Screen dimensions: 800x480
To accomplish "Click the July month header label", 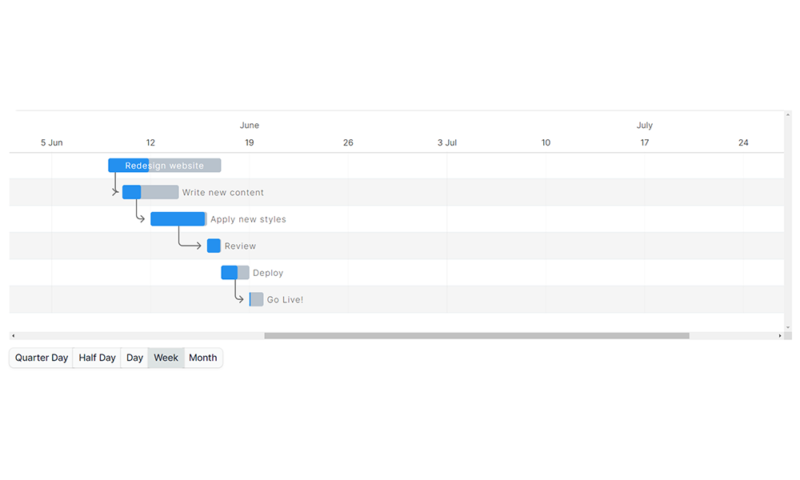I will click(x=644, y=125).
